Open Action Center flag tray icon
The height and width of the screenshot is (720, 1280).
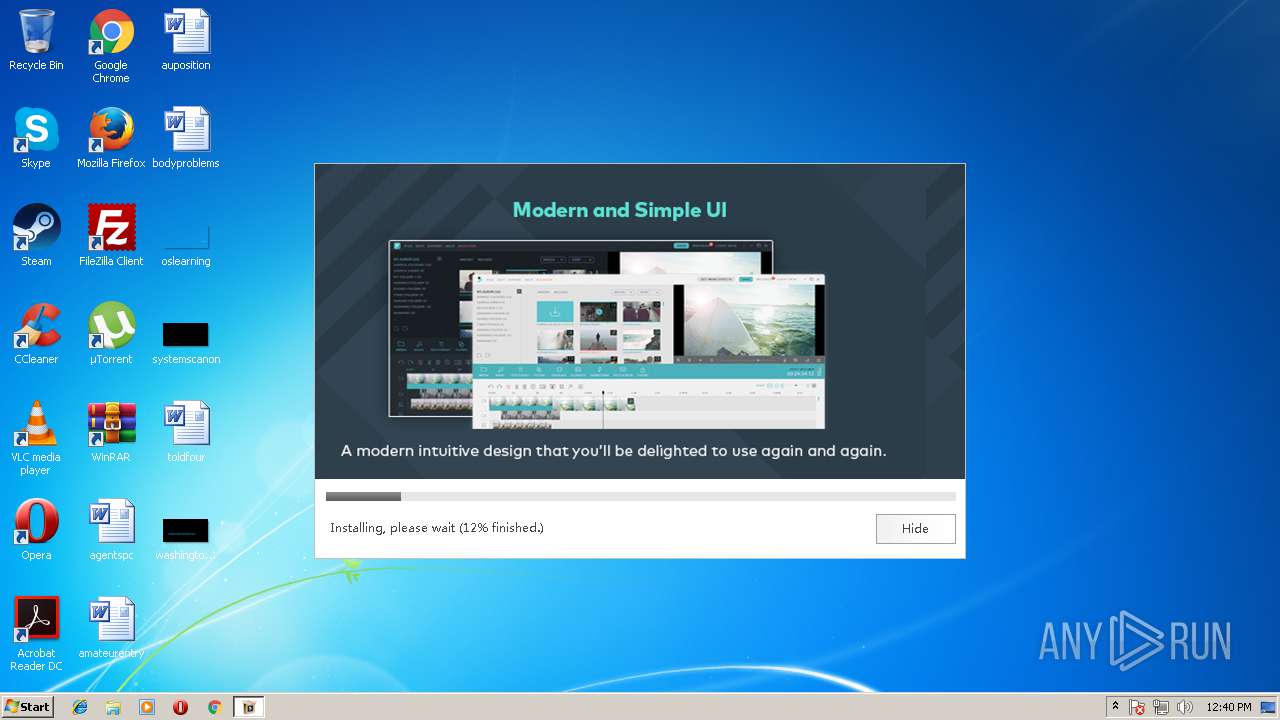(x=1137, y=707)
